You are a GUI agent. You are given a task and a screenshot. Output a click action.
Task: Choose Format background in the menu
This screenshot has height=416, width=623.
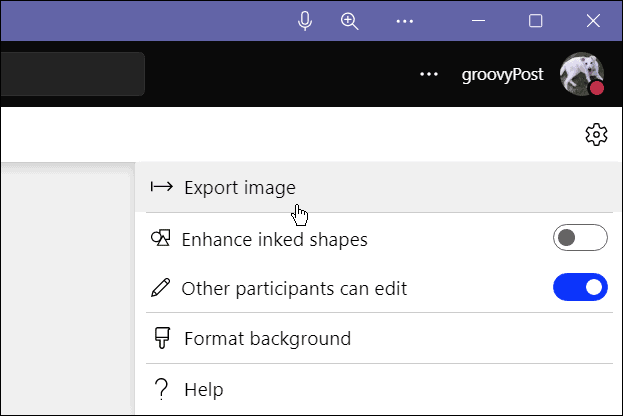(267, 338)
